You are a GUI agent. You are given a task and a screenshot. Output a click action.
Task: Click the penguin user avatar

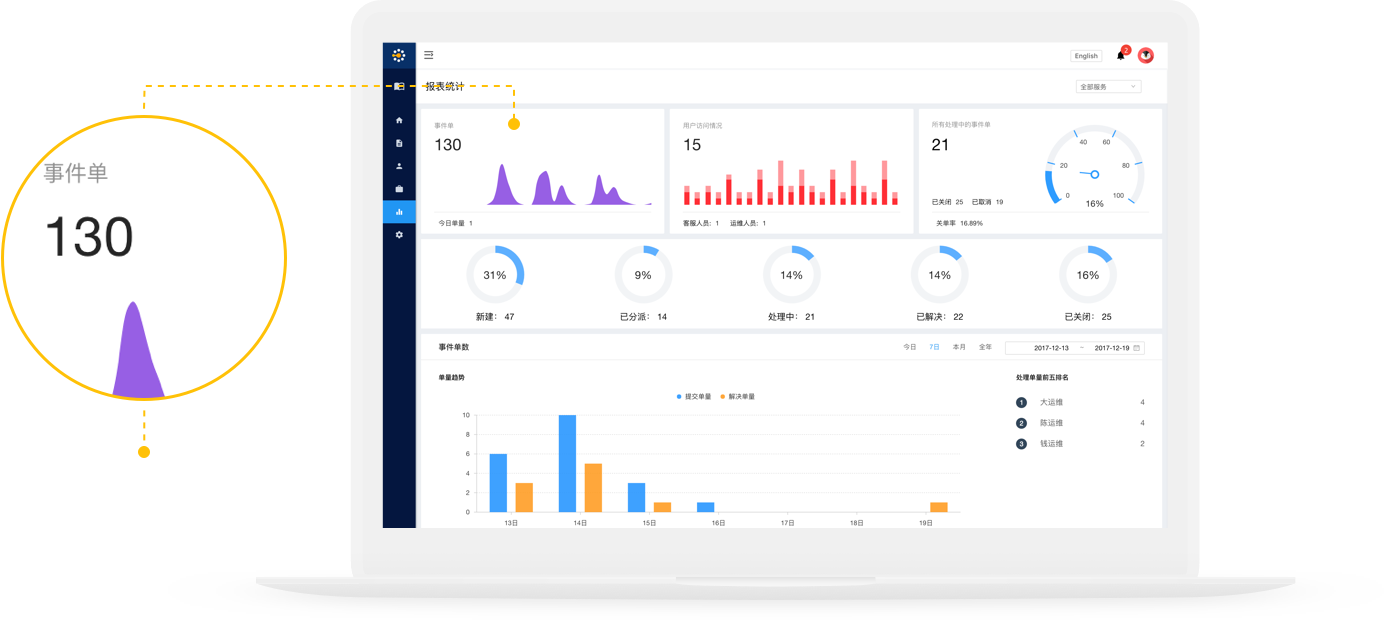point(1146,55)
